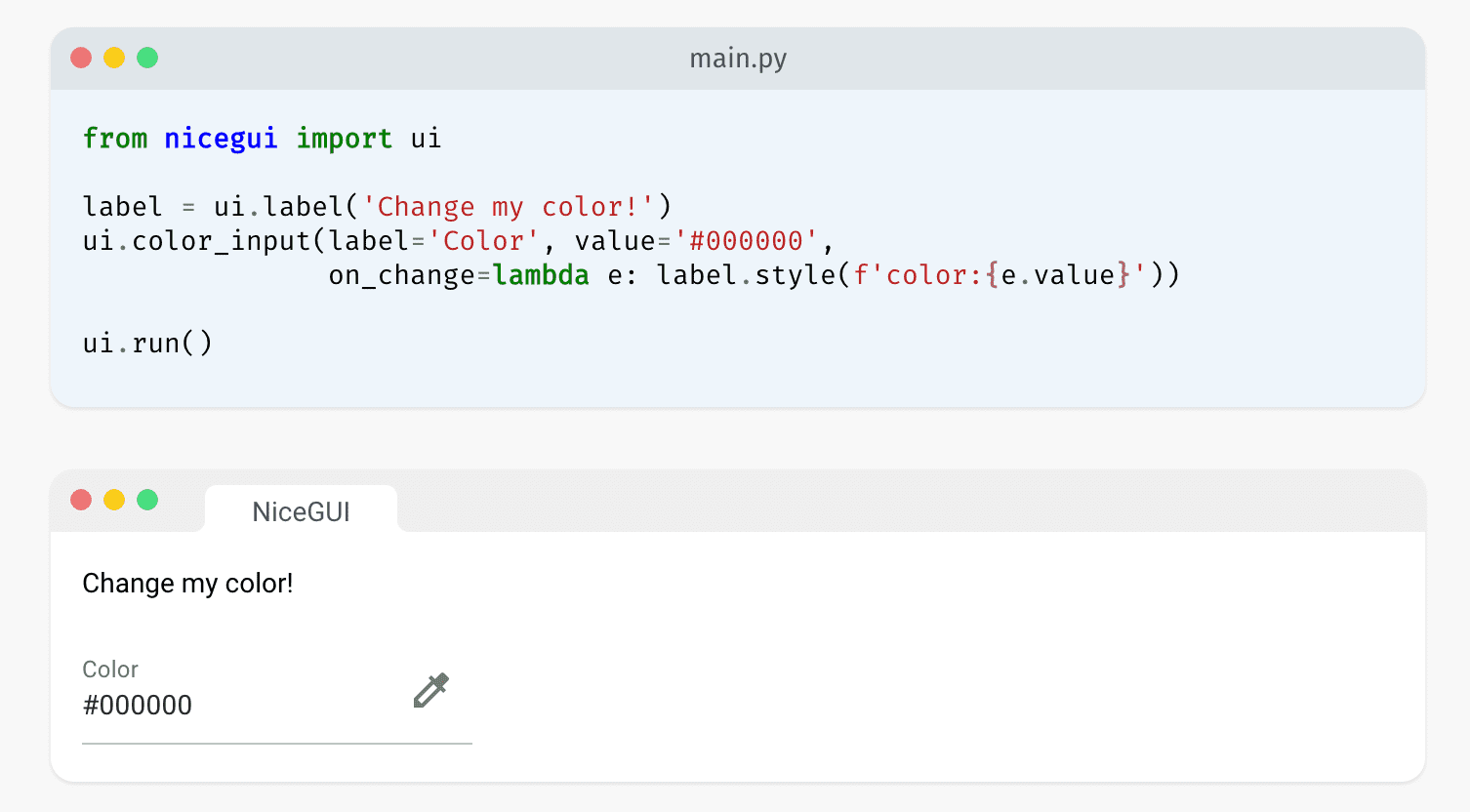This screenshot has height=812, width=1470.
Task: Click the 'Change my color!' string in the code
Action: tap(509, 207)
